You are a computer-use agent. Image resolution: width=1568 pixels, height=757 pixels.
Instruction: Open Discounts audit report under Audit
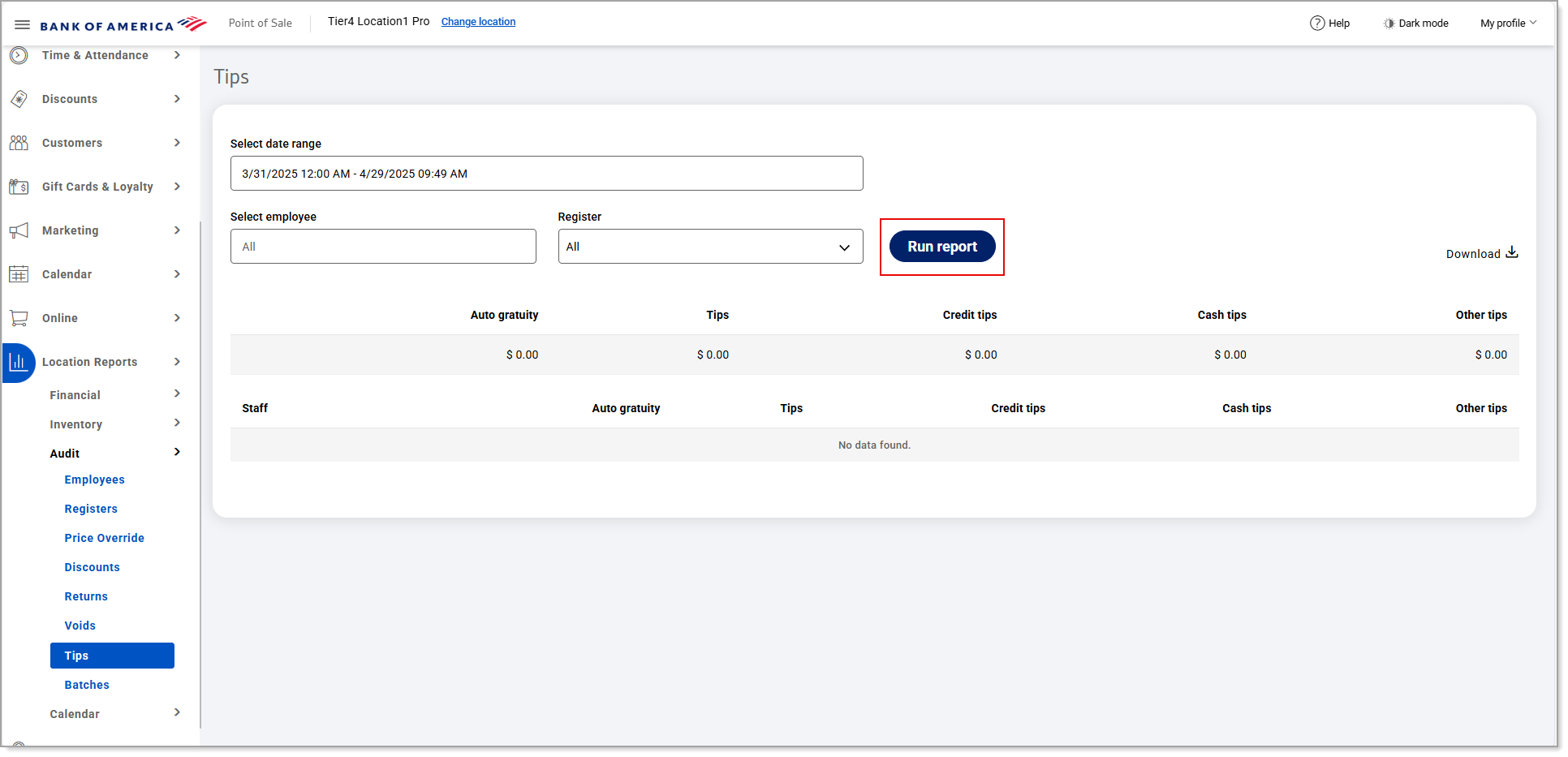point(93,567)
